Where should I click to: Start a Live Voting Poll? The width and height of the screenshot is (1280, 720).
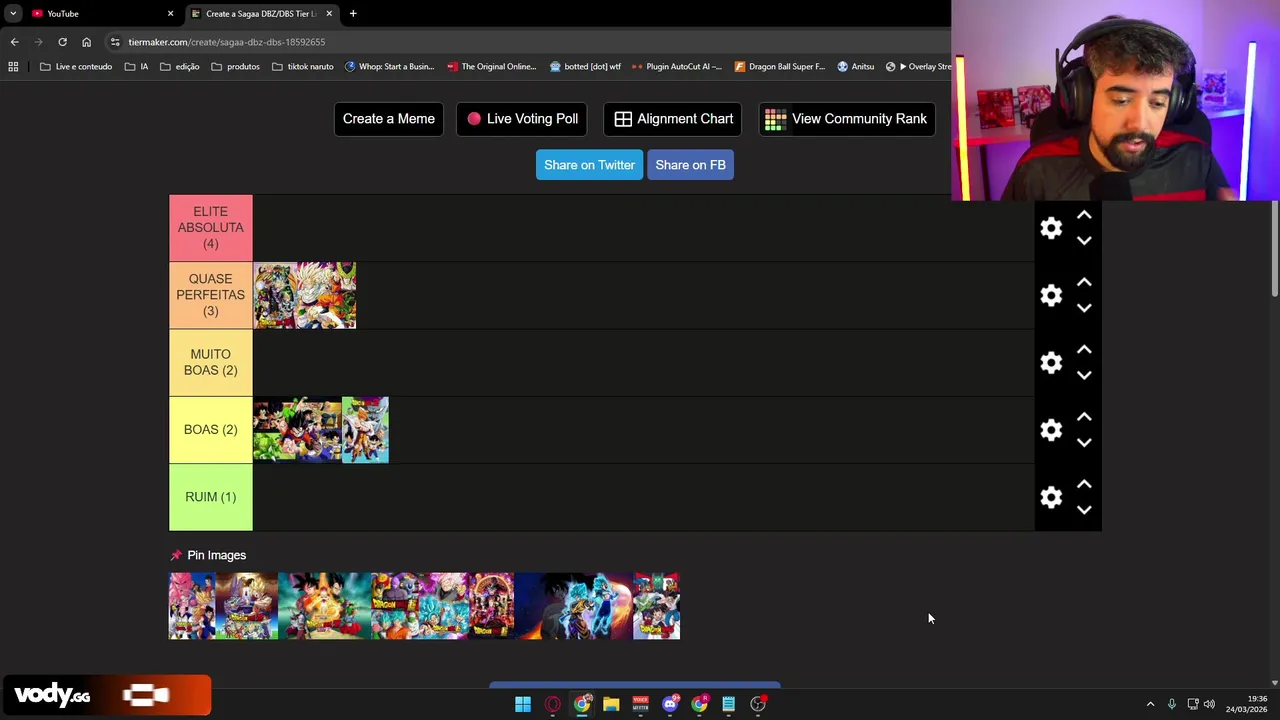coord(522,119)
